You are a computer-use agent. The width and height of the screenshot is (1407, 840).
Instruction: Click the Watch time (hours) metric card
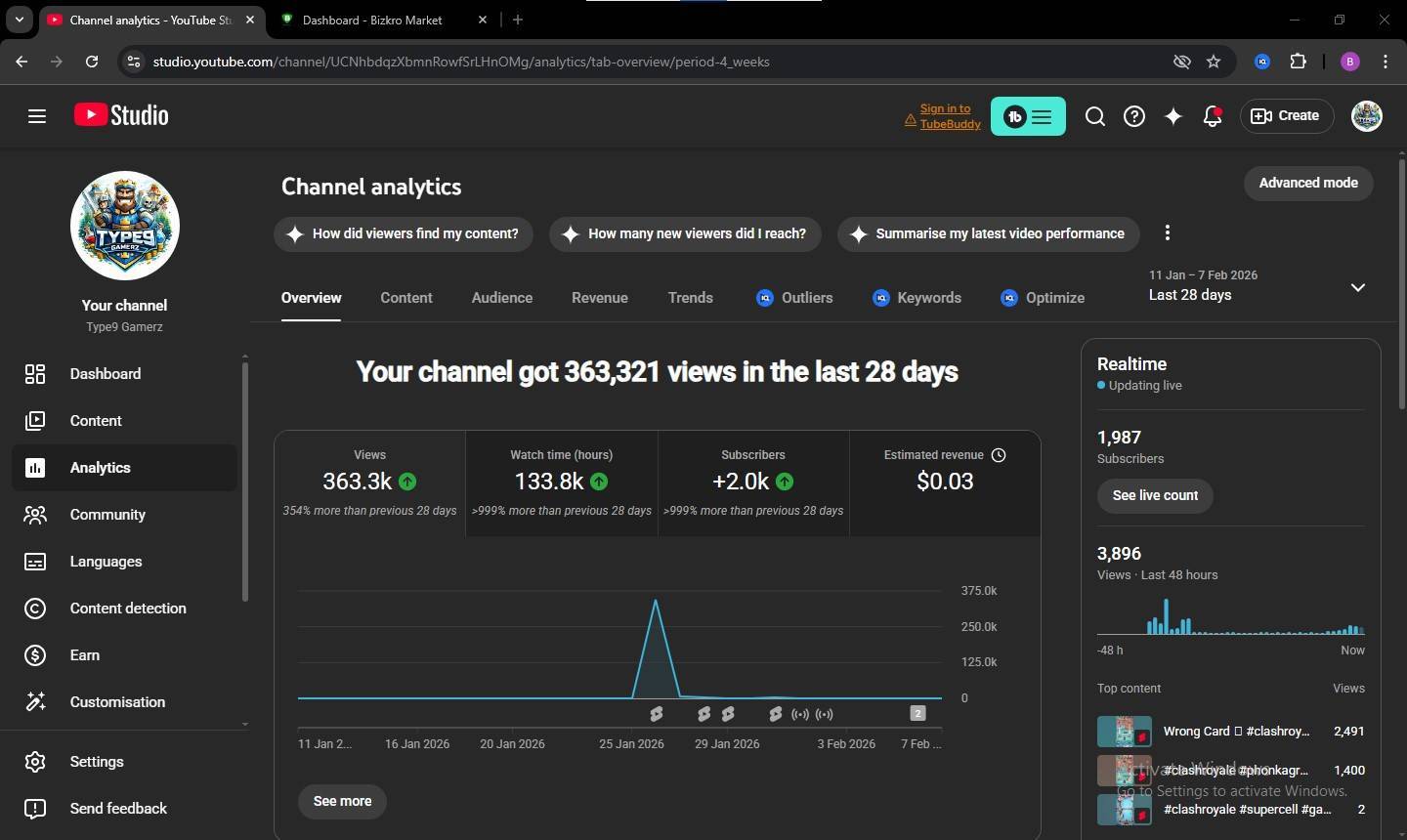tap(562, 483)
